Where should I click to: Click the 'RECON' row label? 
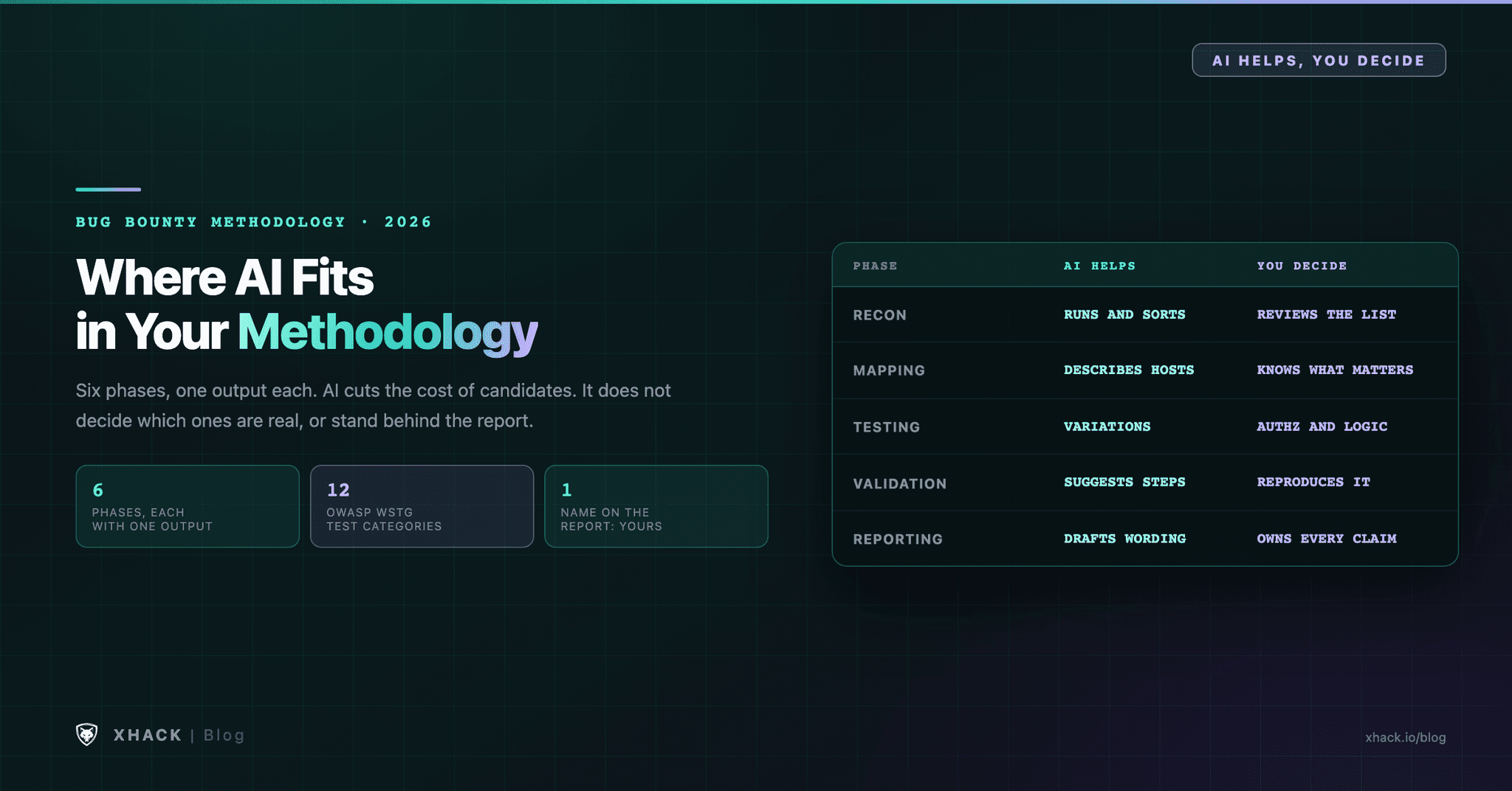click(879, 315)
